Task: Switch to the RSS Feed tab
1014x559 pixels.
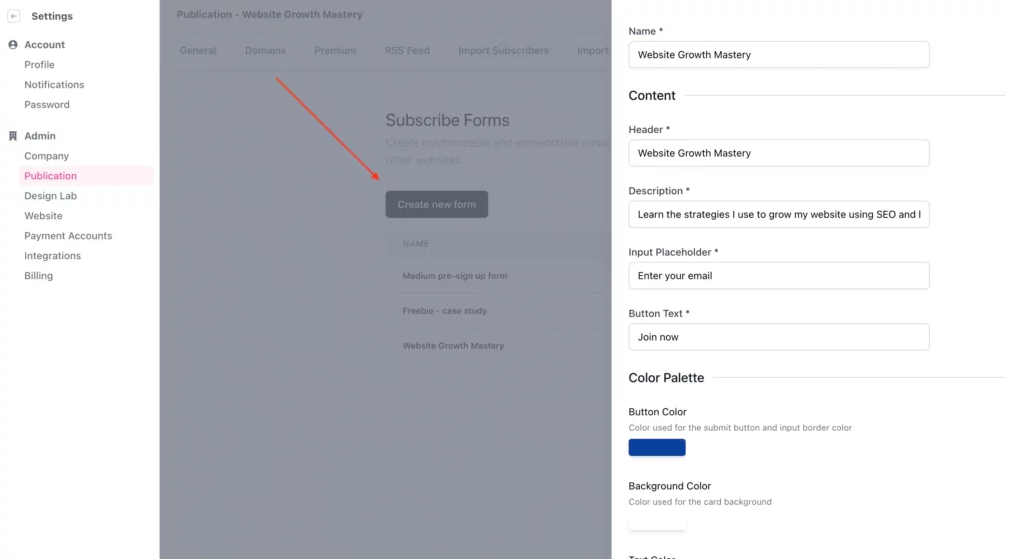Action: coord(407,50)
